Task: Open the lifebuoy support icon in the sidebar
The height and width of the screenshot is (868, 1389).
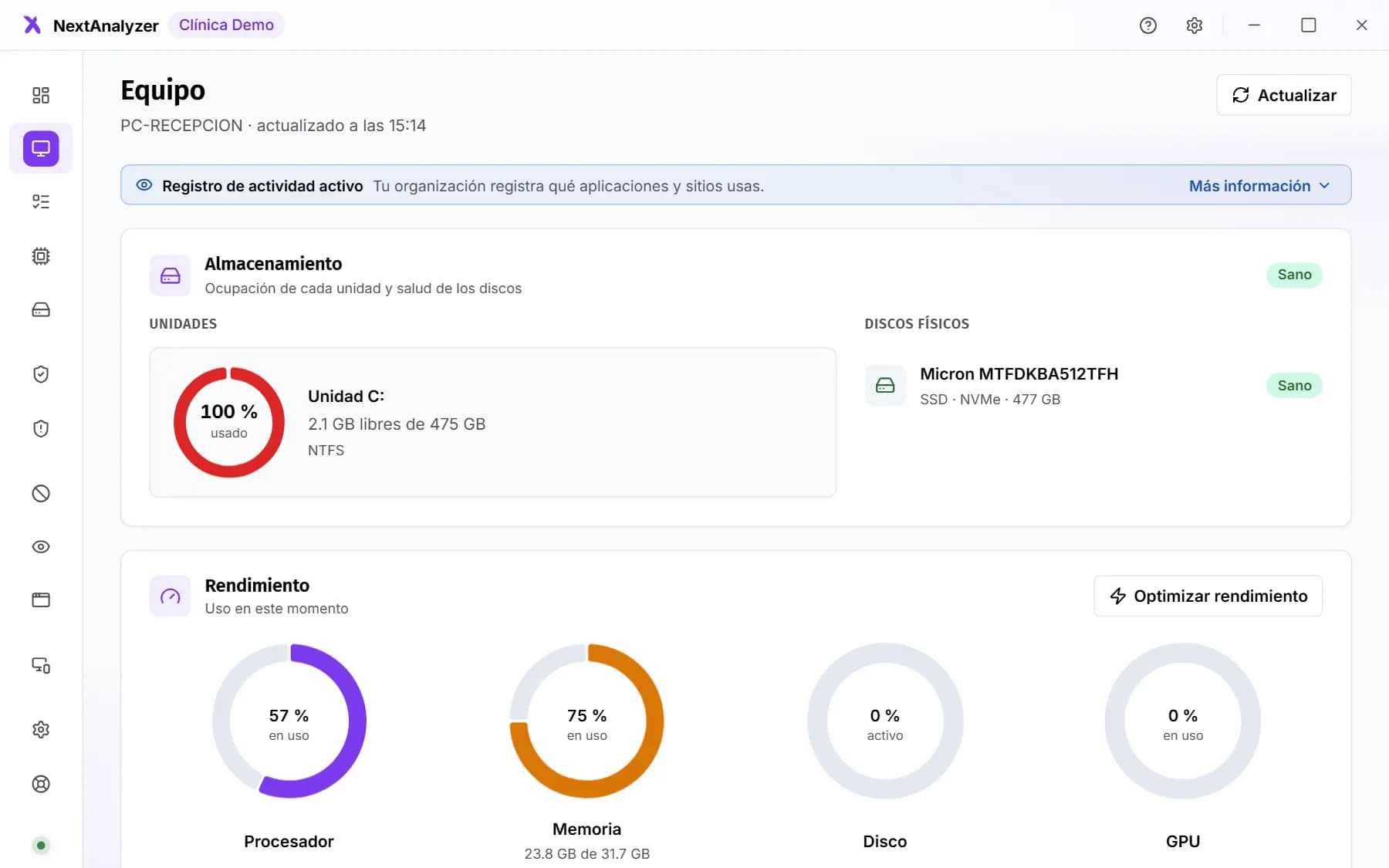Action: [x=41, y=784]
